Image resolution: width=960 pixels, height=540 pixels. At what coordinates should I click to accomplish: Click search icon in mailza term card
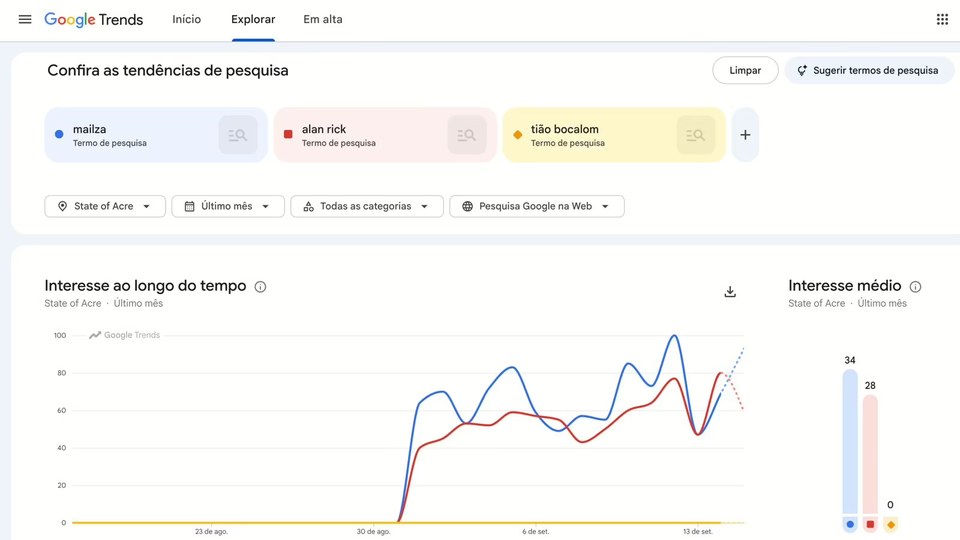point(238,135)
